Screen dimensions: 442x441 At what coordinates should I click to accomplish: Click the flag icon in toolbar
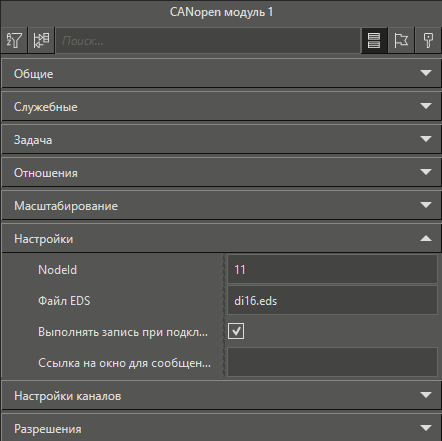[x=401, y=40]
